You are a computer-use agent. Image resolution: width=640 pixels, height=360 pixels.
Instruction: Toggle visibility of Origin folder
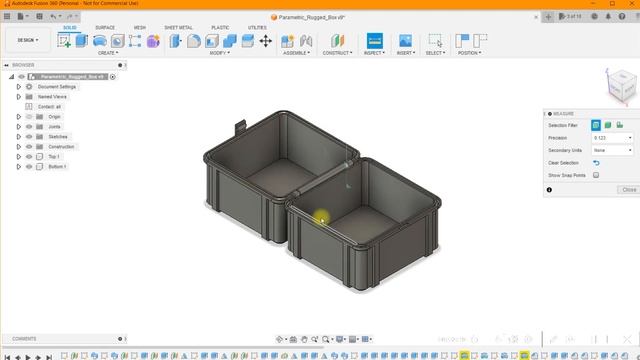point(29,117)
